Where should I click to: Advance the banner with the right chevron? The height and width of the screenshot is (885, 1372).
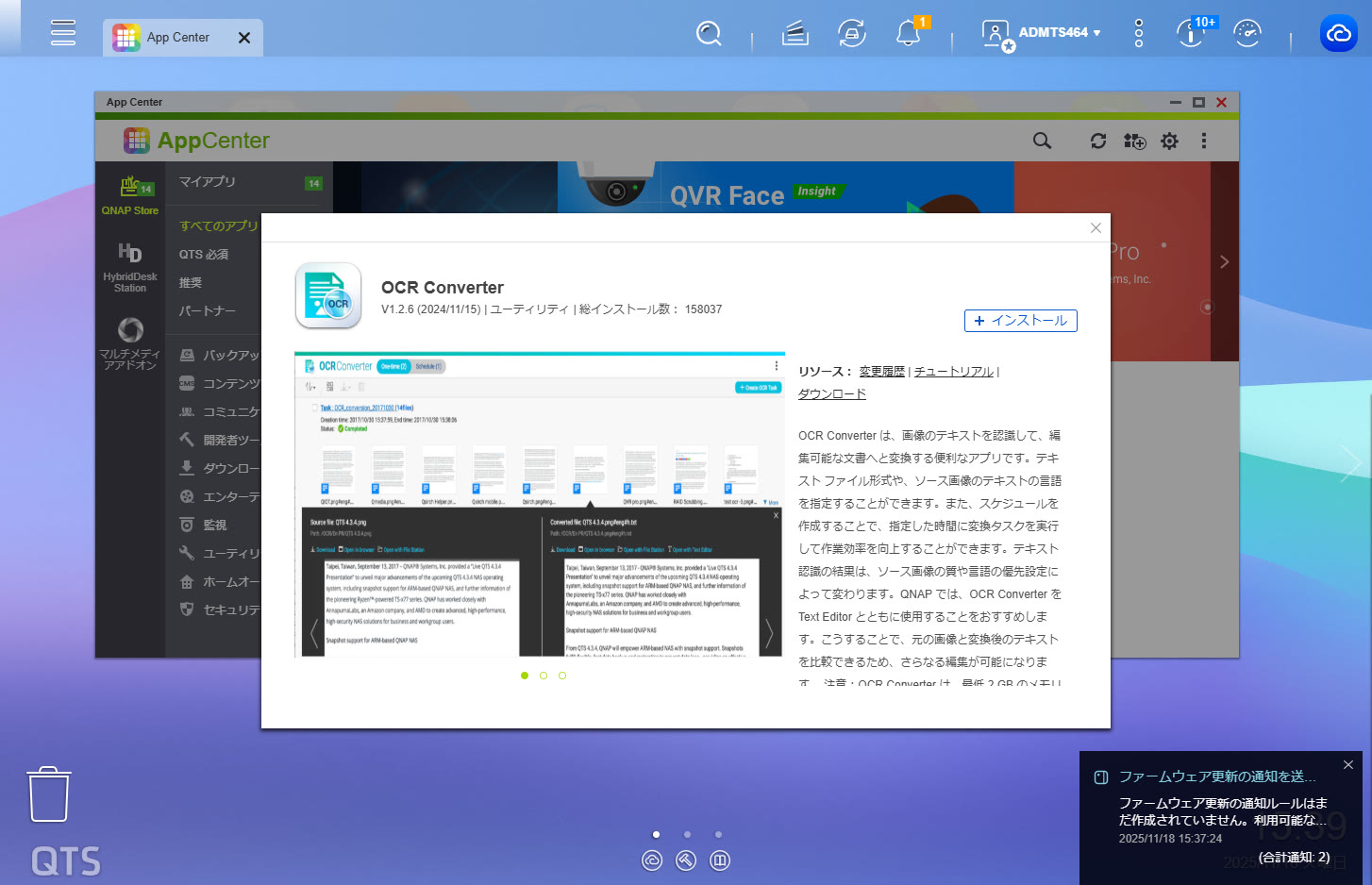coord(1224,262)
